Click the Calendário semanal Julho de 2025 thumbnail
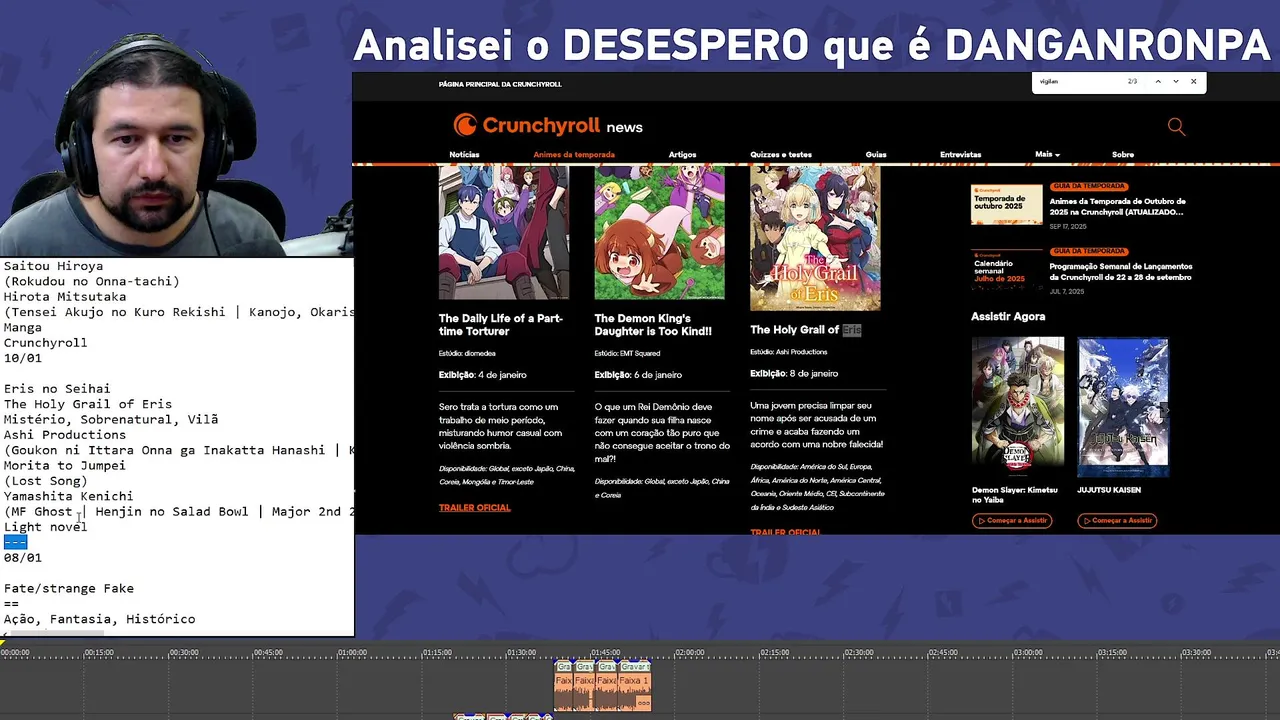This screenshot has height=720, width=1280. pos(1006,270)
